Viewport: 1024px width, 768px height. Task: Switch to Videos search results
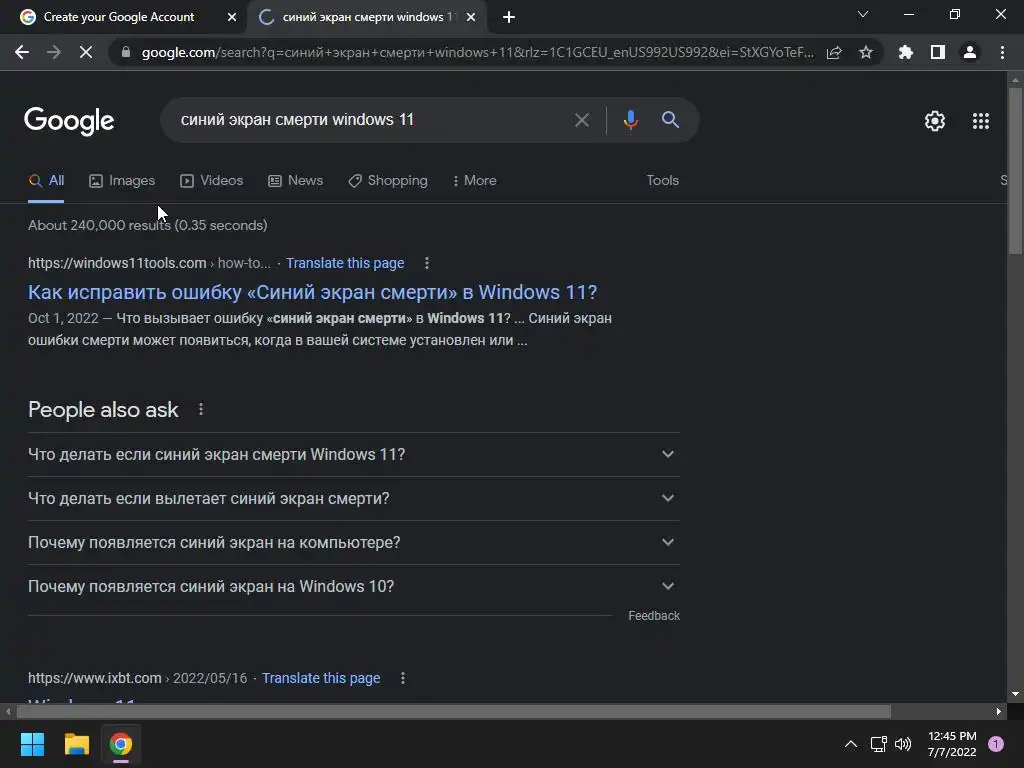coord(212,181)
